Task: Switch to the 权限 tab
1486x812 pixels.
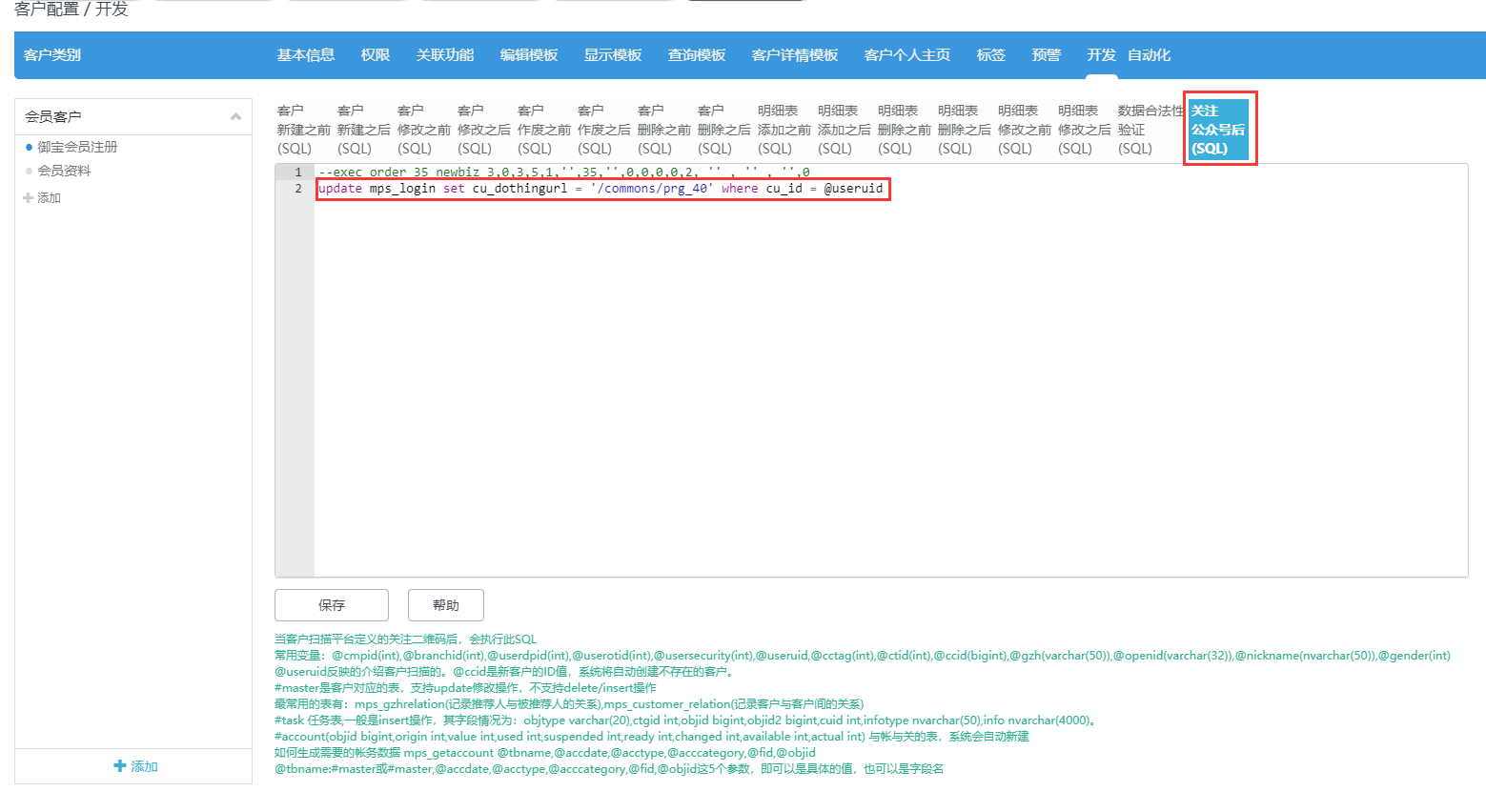Action: point(376,55)
